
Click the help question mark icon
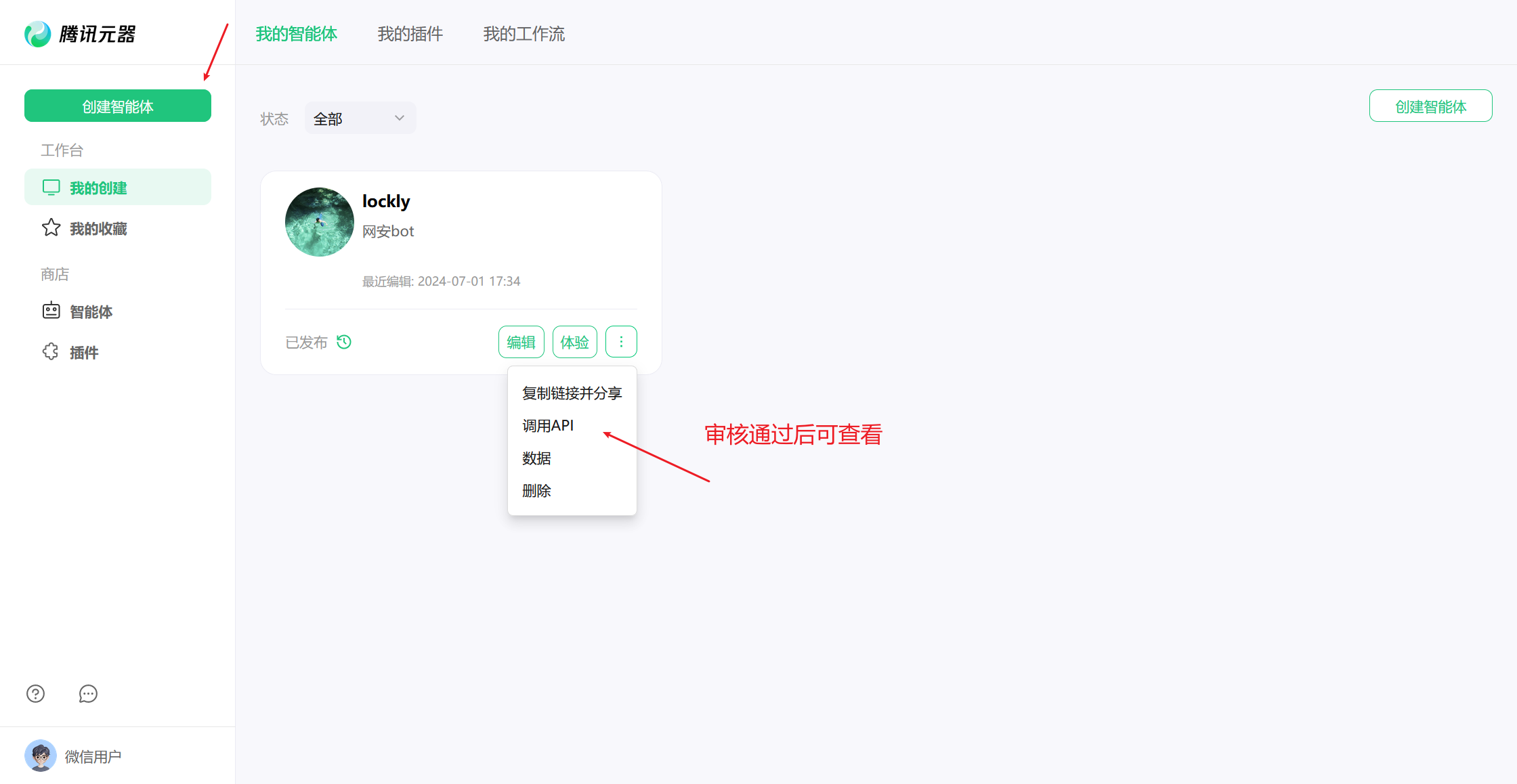coord(35,693)
